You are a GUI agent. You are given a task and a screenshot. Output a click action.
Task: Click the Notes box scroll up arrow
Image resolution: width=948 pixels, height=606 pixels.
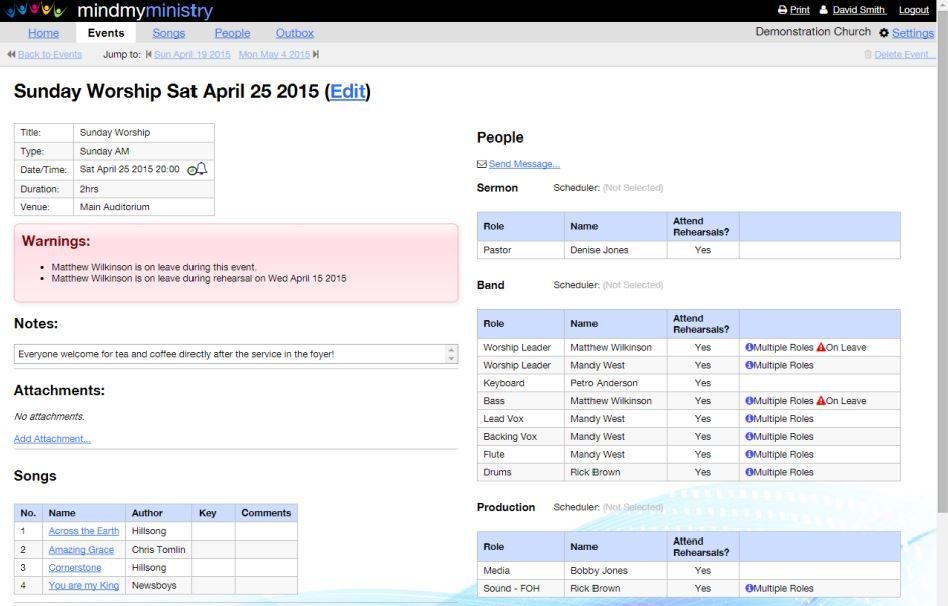[x=451, y=350]
